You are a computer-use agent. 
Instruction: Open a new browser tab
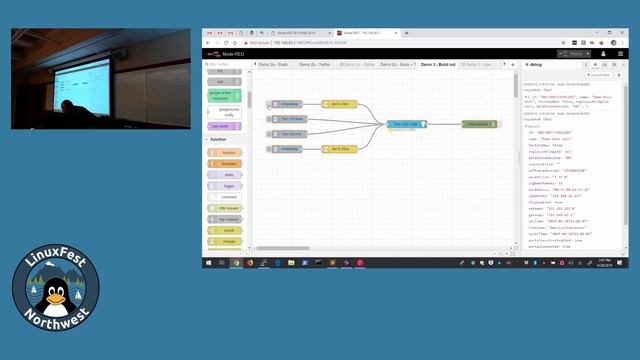click(x=407, y=33)
